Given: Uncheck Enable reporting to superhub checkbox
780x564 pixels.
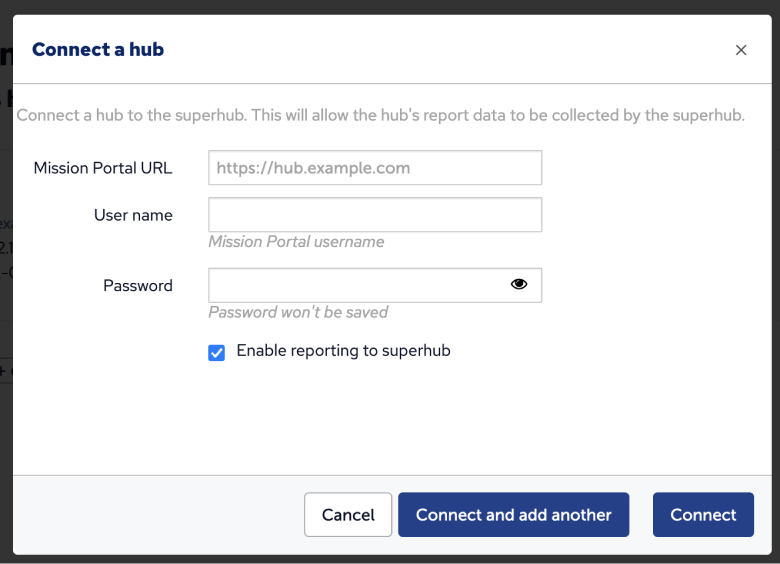Looking at the screenshot, I should (x=216, y=352).
